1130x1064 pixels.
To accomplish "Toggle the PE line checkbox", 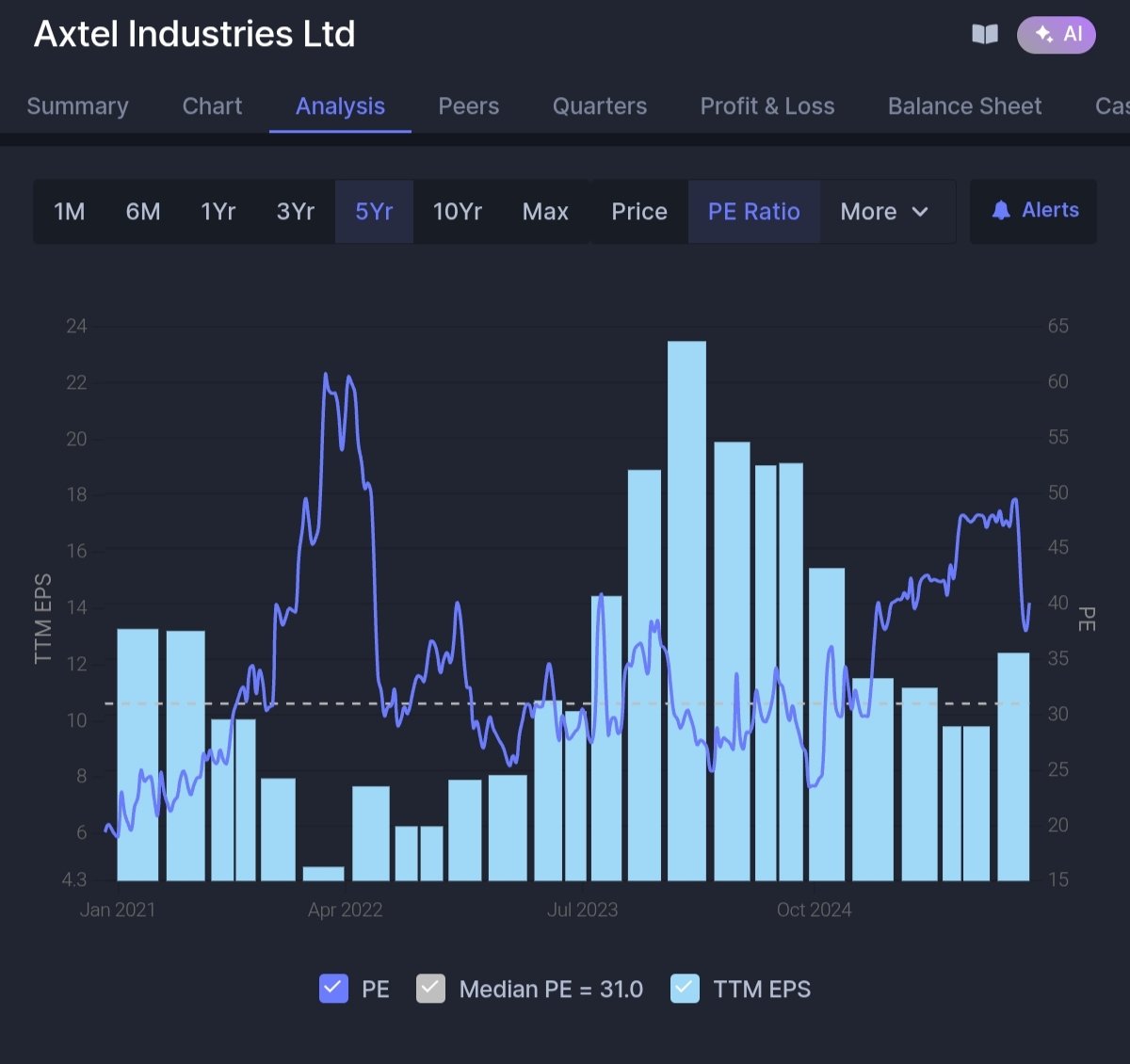I will click(333, 989).
